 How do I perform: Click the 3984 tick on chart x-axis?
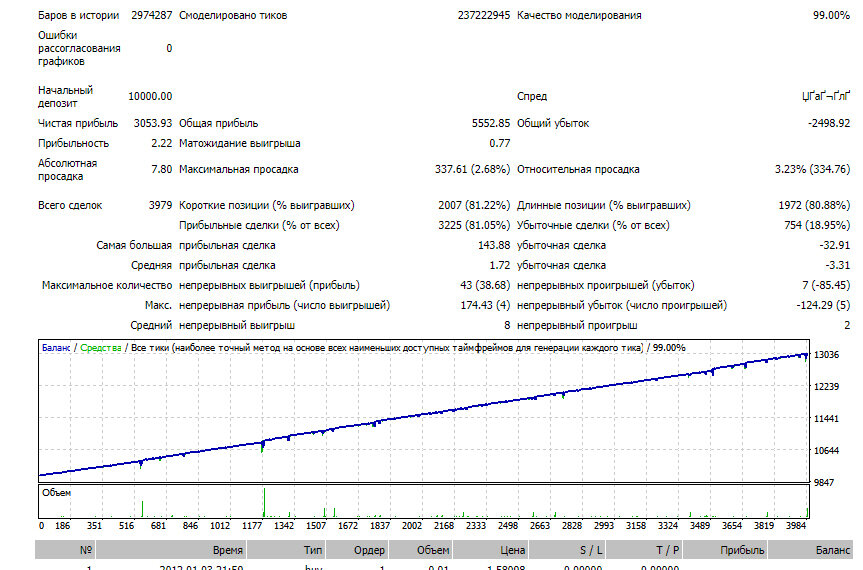[x=796, y=525]
